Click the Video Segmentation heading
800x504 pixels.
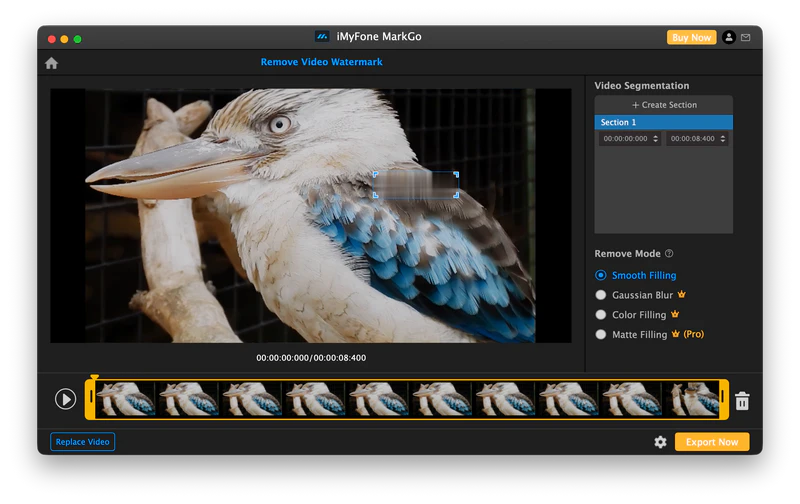(641, 86)
